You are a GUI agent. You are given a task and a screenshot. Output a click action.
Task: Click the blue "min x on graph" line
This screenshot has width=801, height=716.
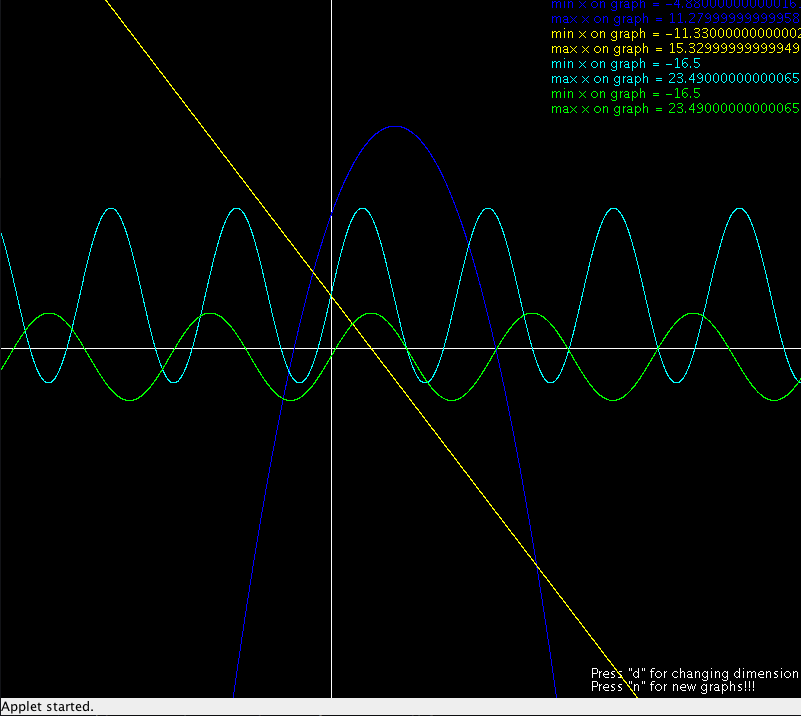[676, 5]
